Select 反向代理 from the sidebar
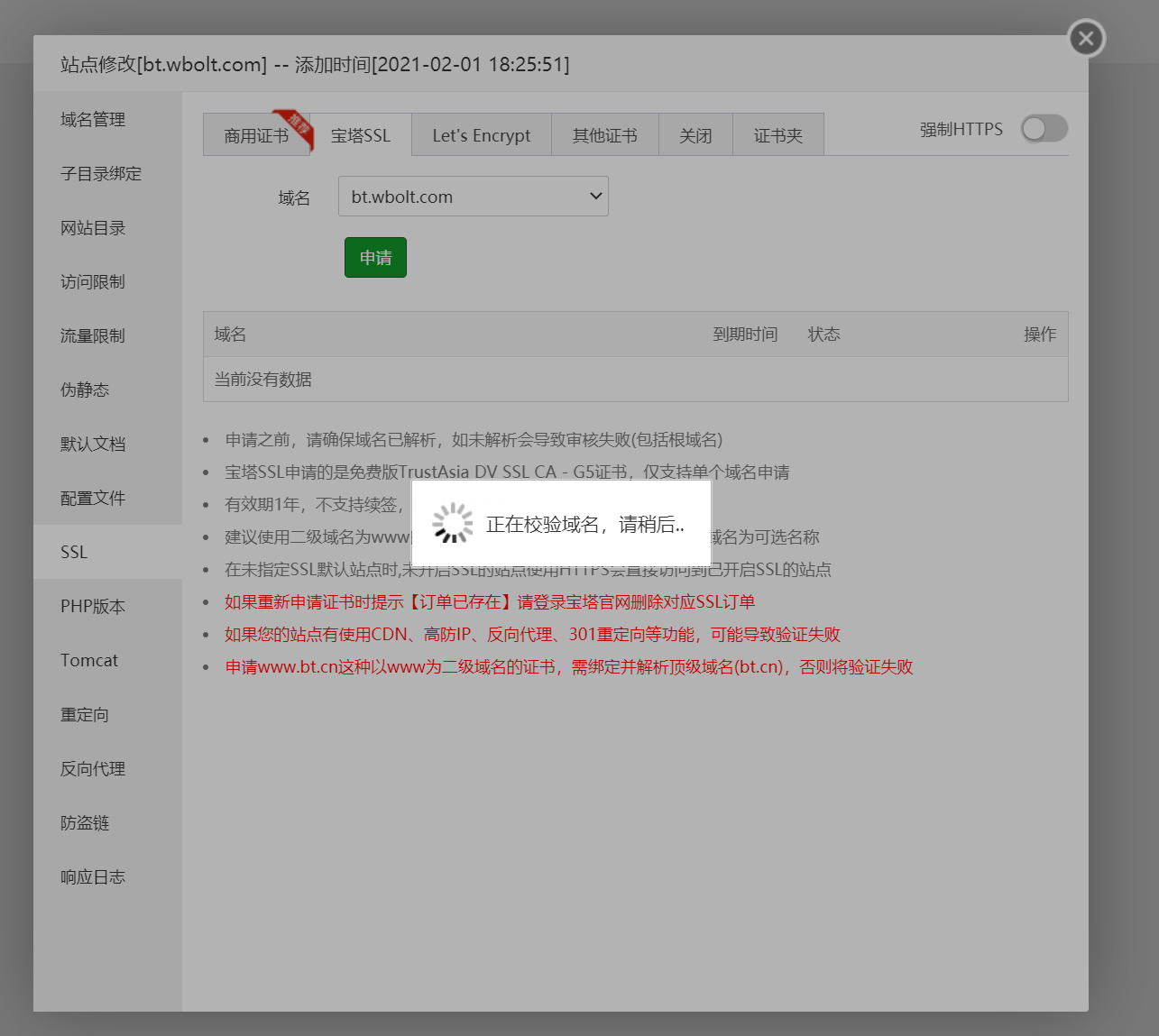 92,768
